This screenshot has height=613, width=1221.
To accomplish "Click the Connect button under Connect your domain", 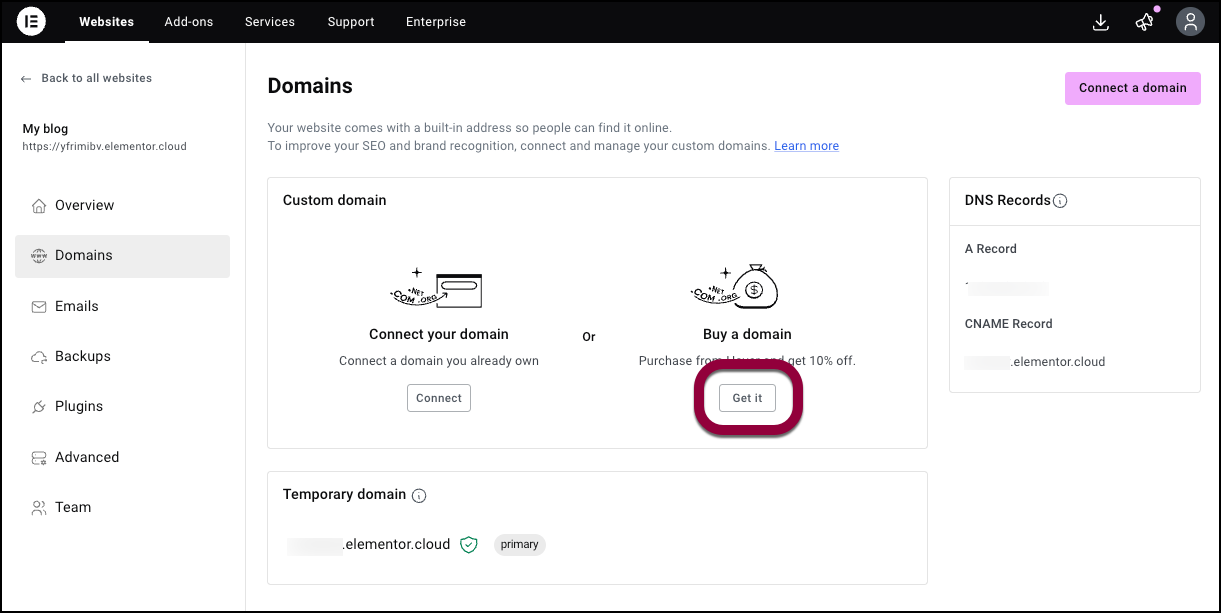I will (x=439, y=398).
